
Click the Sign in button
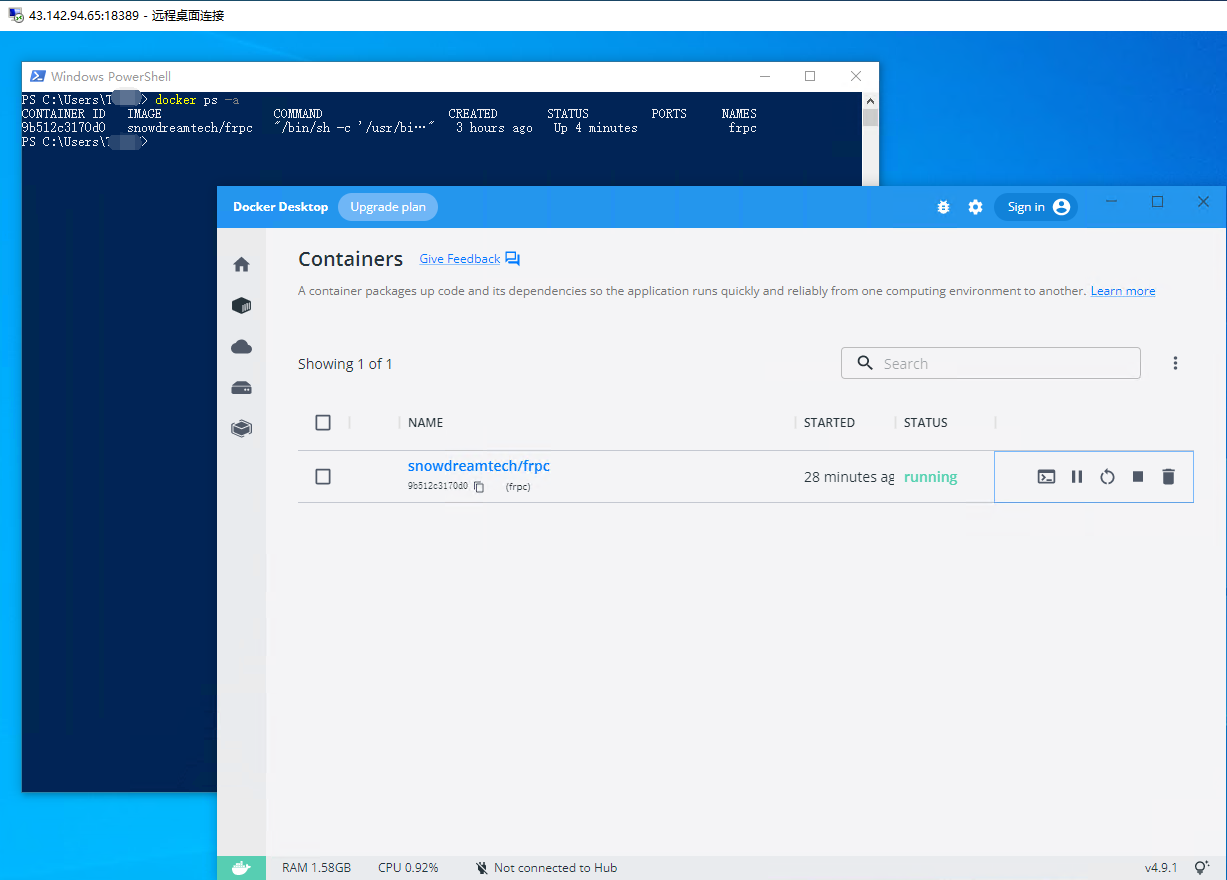(1036, 207)
